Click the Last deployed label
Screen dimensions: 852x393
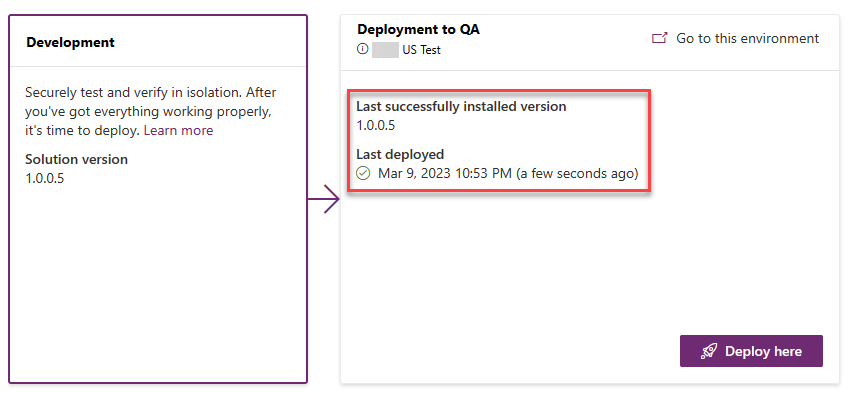(400, 154)
